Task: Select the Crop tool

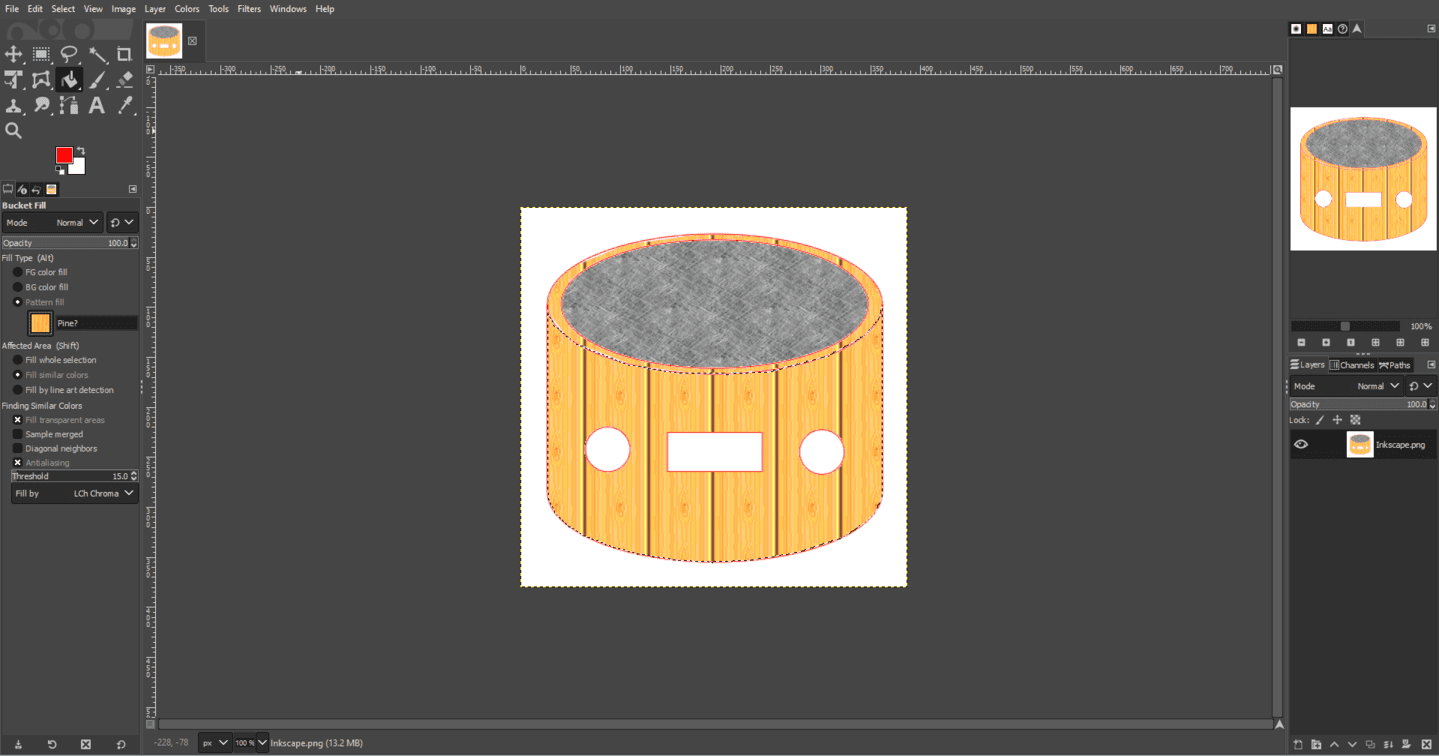Action: (125, 54)
